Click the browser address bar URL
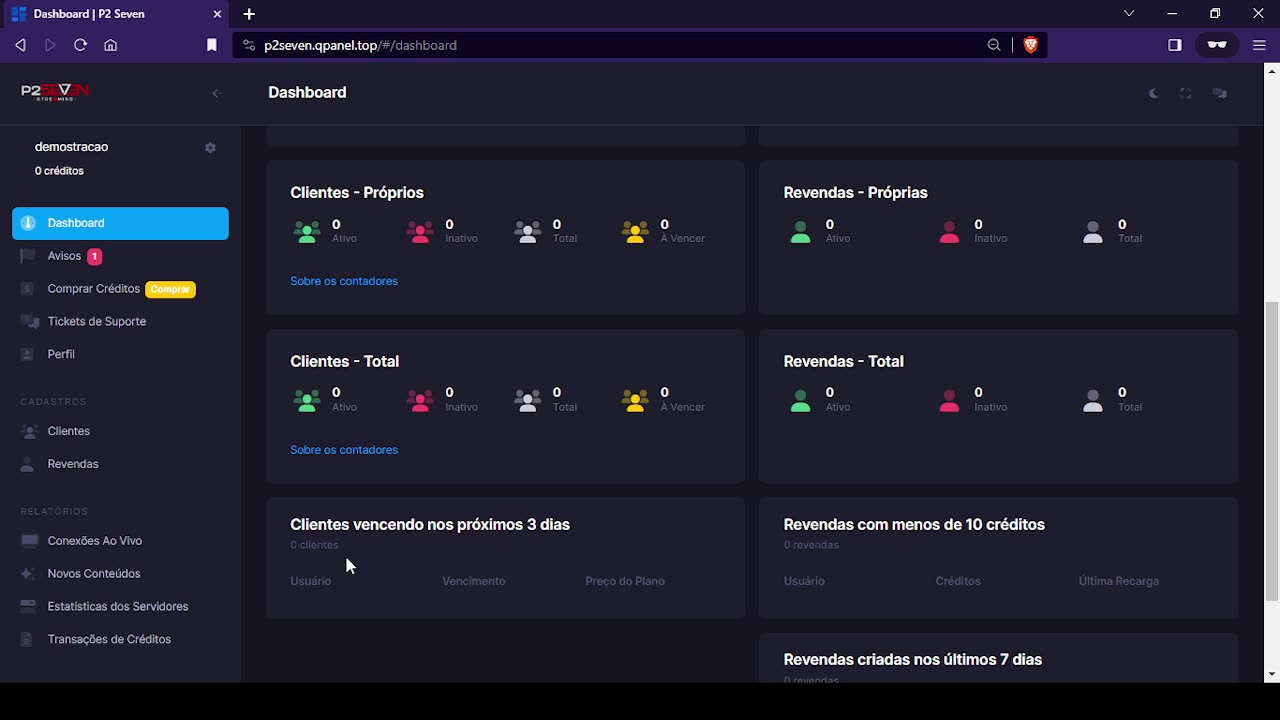This screenshot has width=1280, height=720. pyautogui.click(x=360, y=45)
